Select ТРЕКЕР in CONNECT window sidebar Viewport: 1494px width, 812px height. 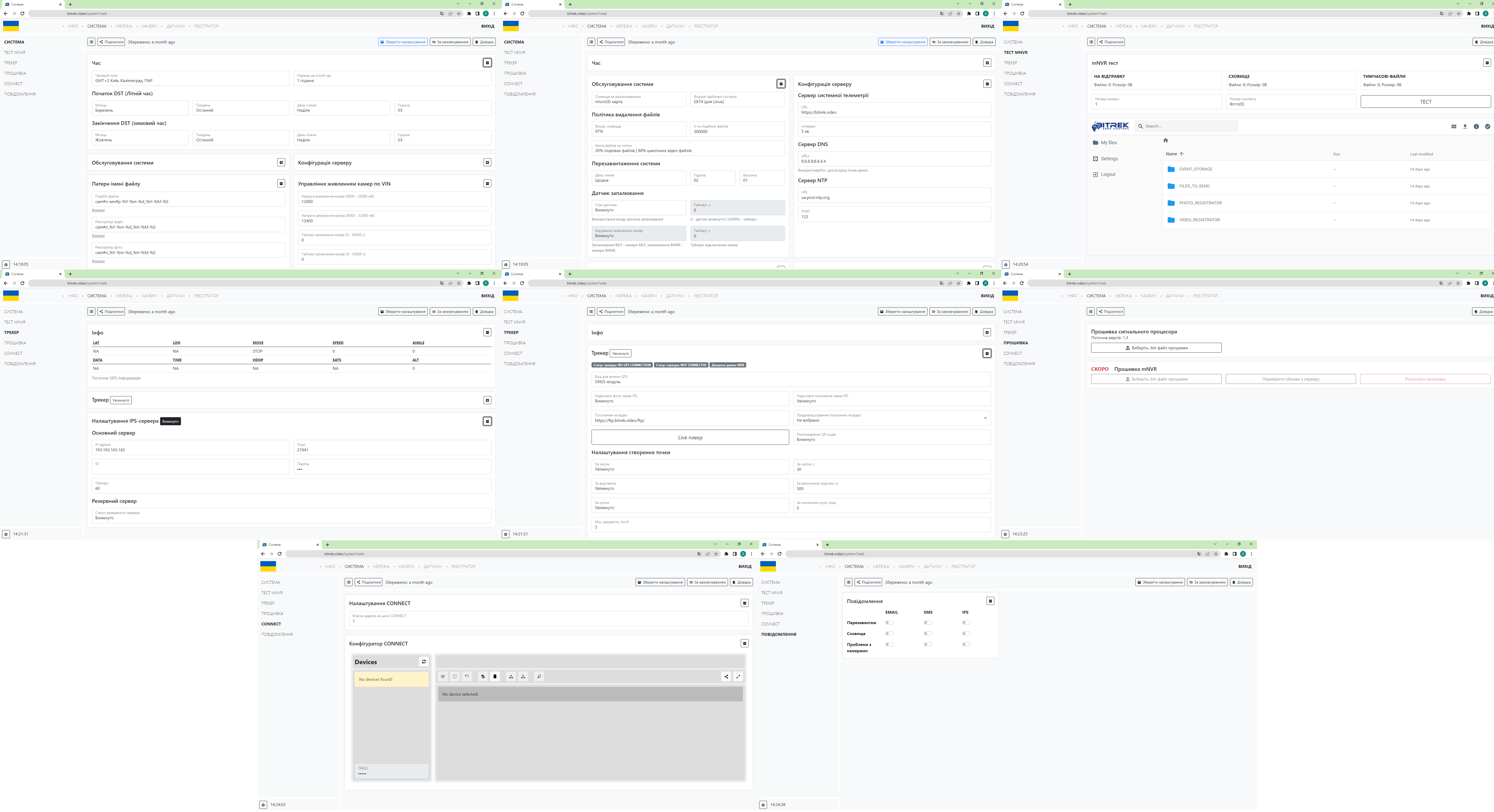click(x=267, y=603)
